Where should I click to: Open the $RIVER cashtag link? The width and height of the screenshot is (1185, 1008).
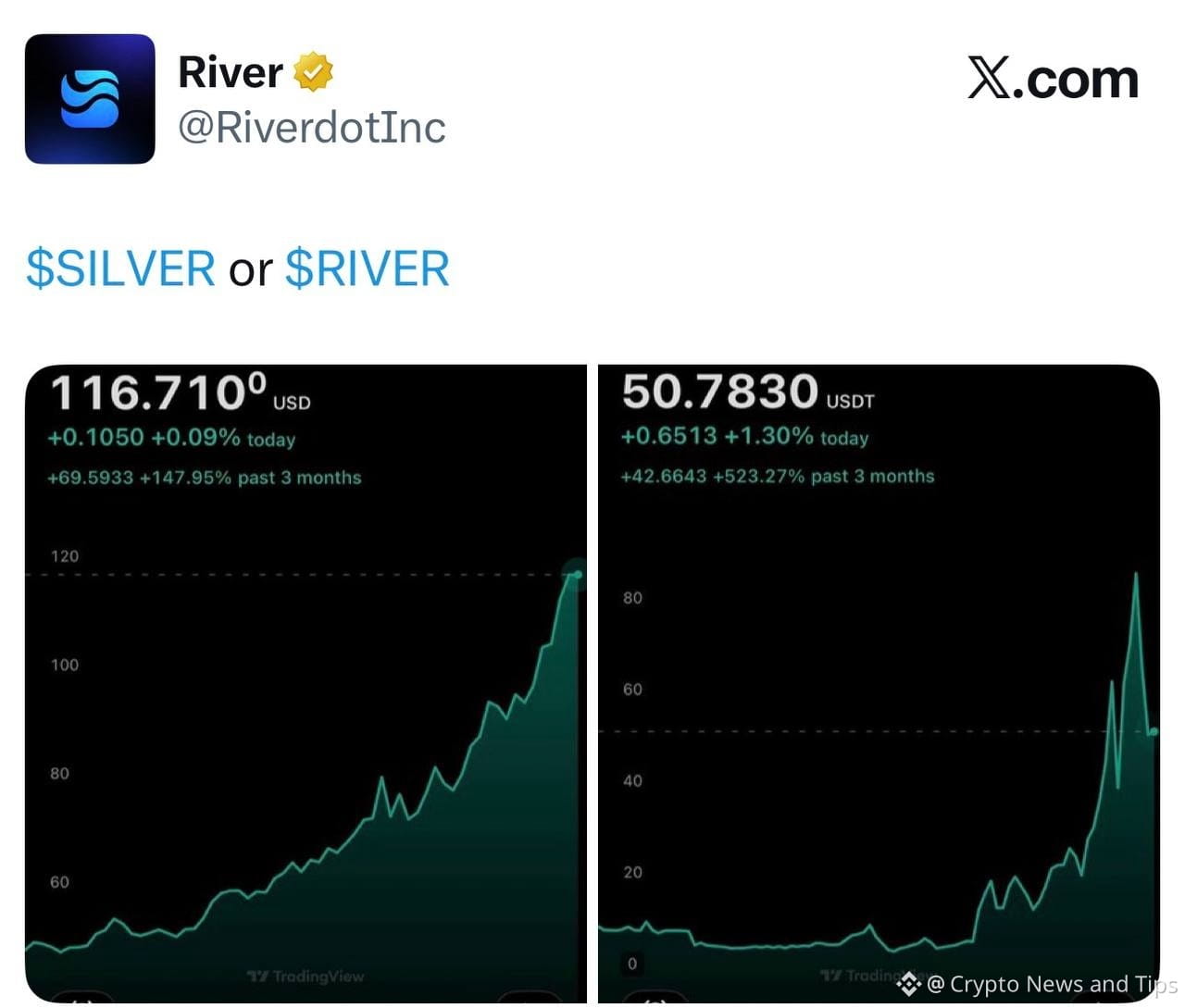click(x=368, y=268)
